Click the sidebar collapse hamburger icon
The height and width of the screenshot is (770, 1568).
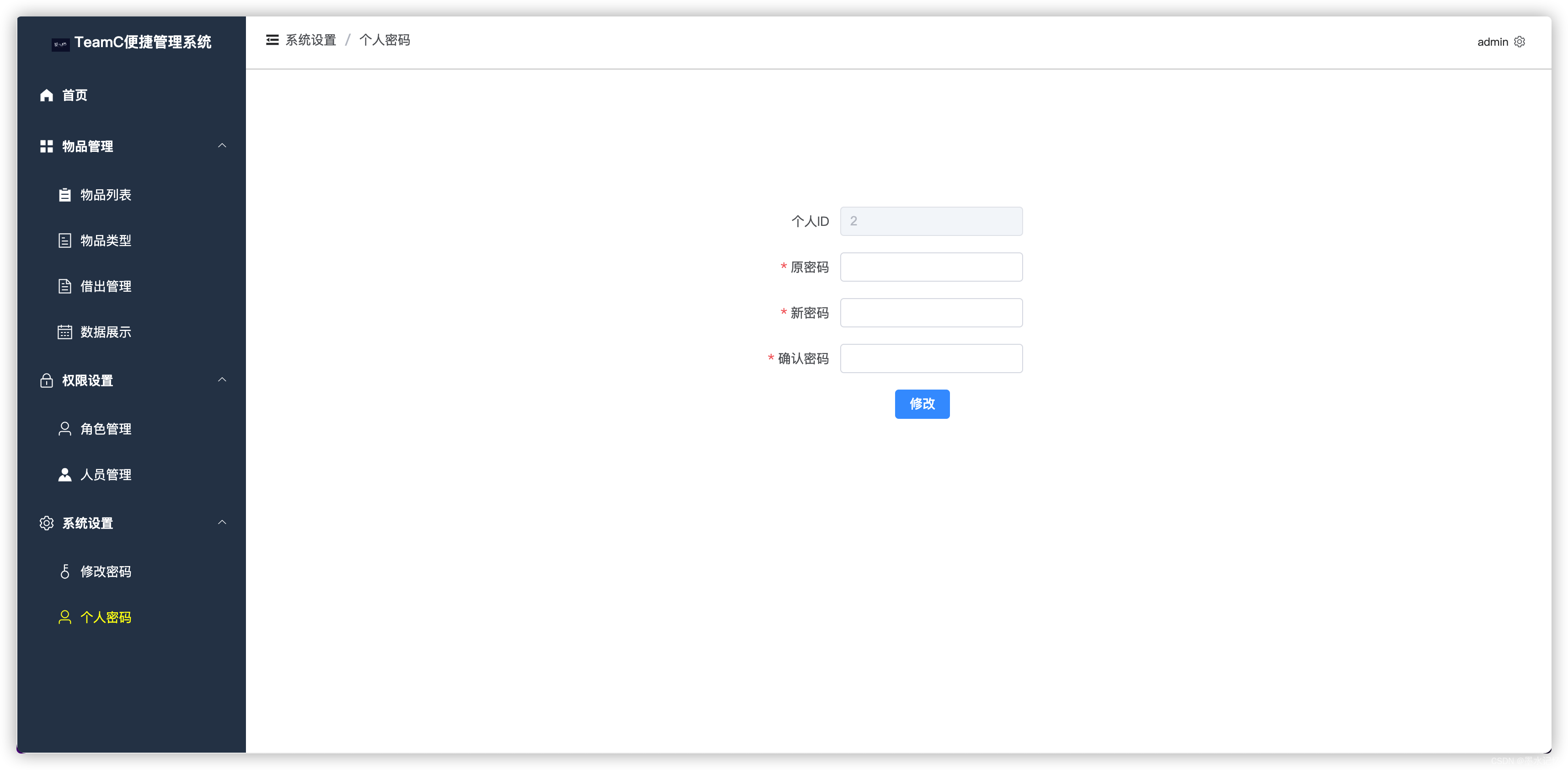click(272, 40)
